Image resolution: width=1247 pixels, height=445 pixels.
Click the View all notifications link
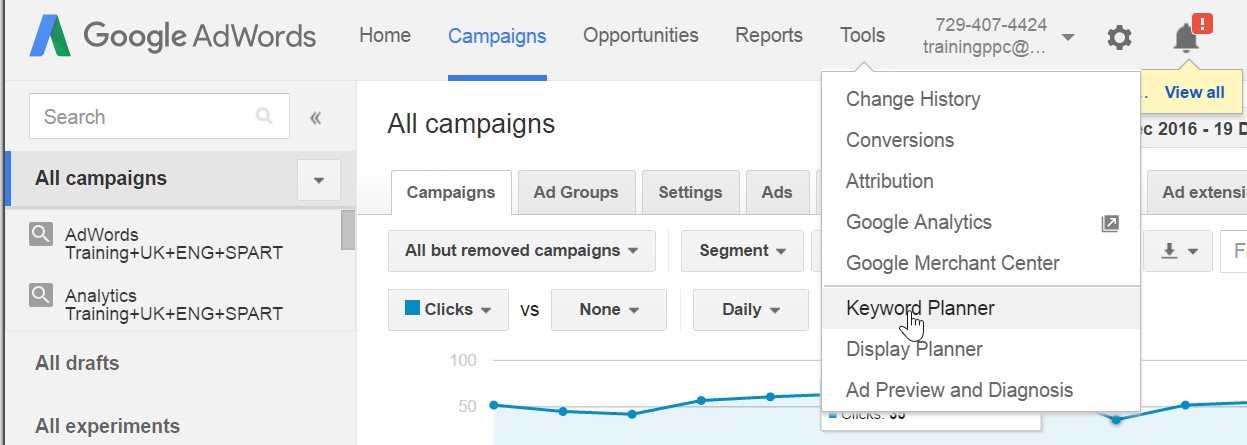point(1194,92)
